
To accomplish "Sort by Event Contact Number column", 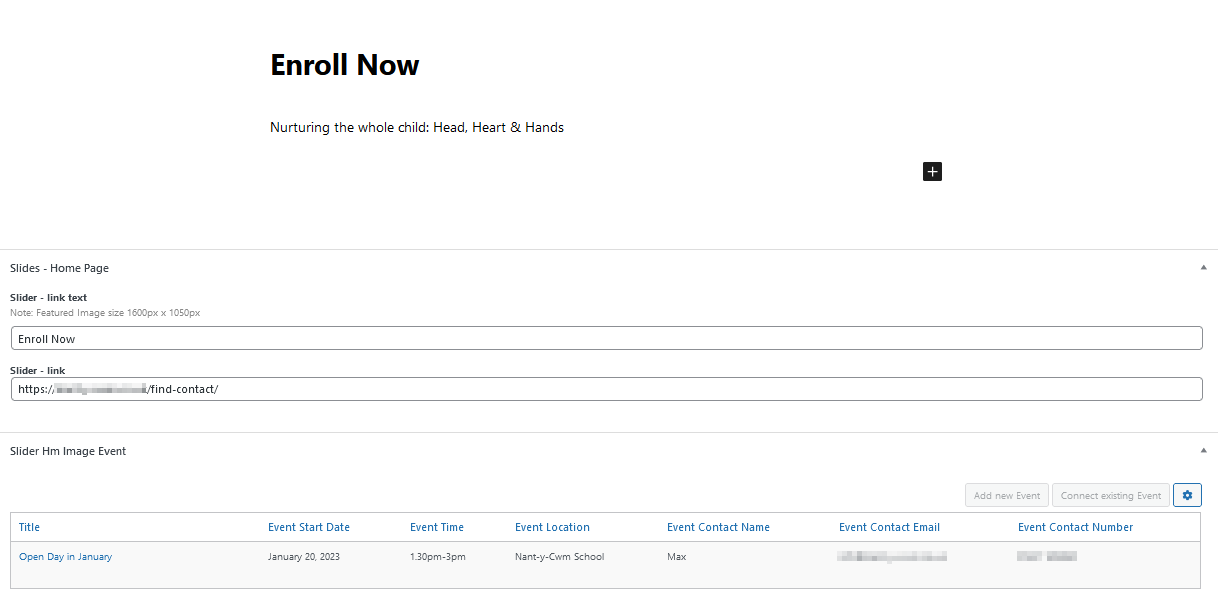I will pos(1075,527).
